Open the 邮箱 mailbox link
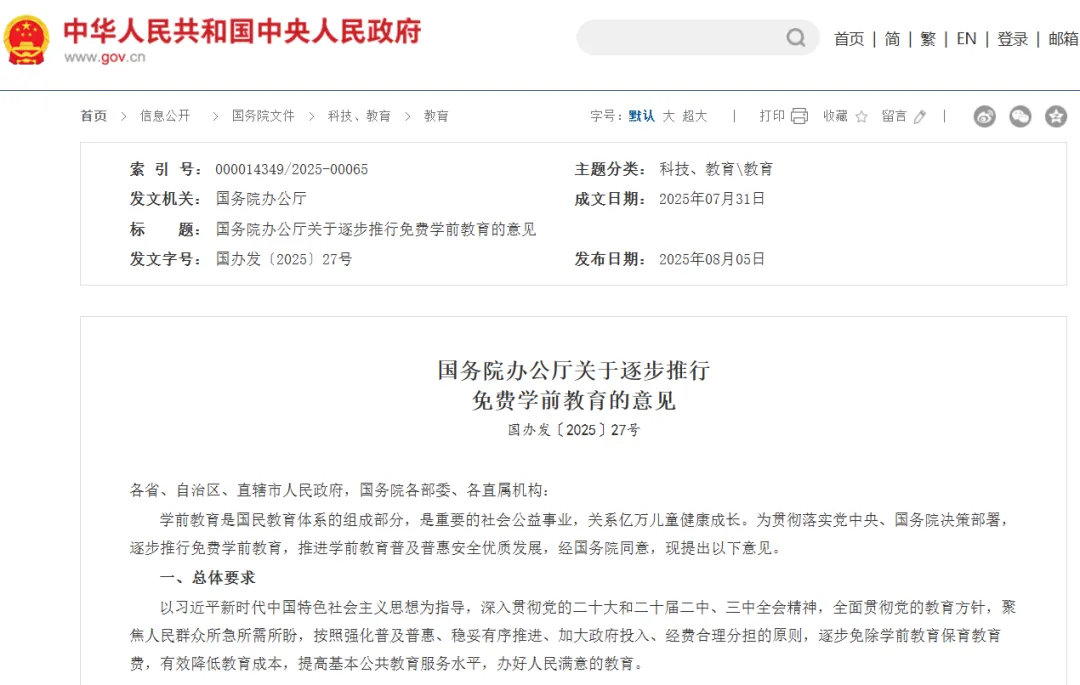This screenshot has height=685, width=1080. [1063, 39]
